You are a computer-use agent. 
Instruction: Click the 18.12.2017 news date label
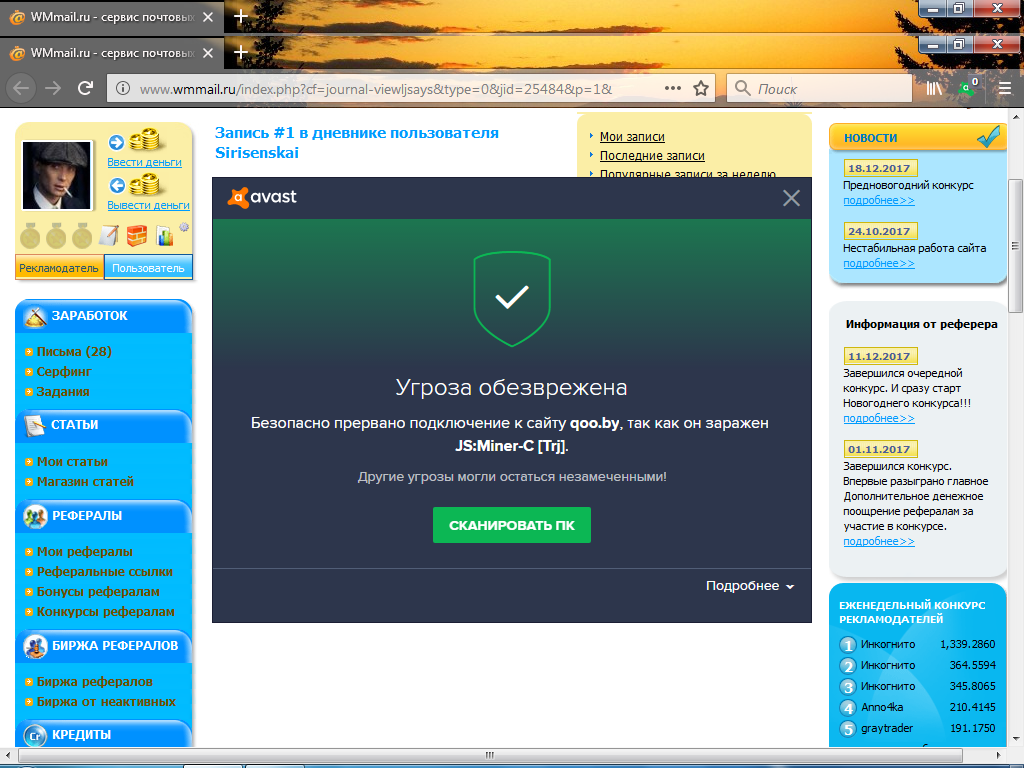point(879,168)
